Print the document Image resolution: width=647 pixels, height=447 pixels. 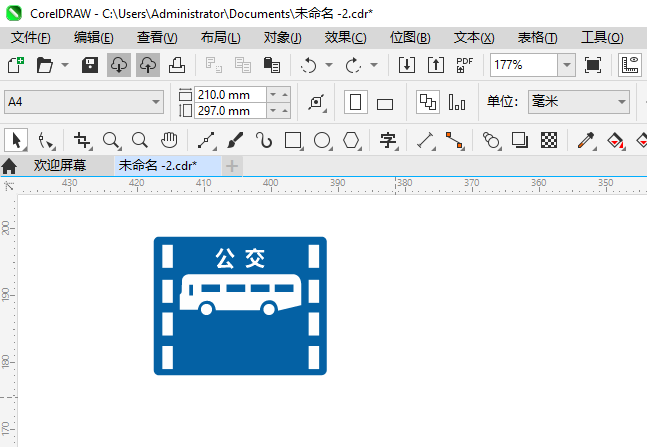tap(177, 65)
